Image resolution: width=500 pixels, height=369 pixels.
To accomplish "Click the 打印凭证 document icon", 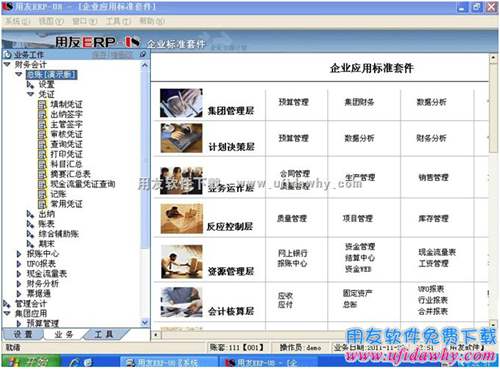I will click(x=42, y=154).
